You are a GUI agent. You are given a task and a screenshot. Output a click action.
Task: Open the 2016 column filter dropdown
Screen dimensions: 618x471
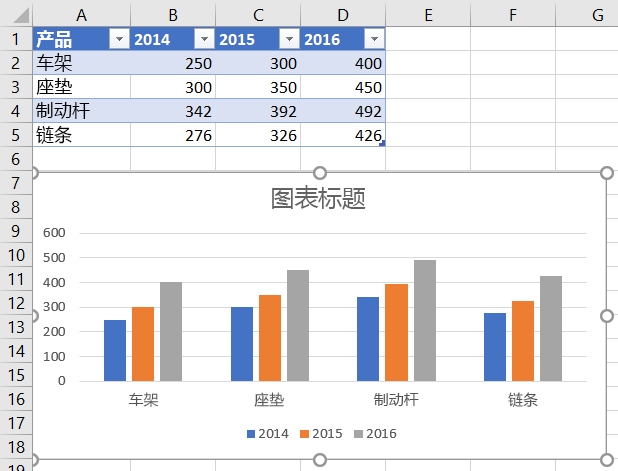pos(374,39)
